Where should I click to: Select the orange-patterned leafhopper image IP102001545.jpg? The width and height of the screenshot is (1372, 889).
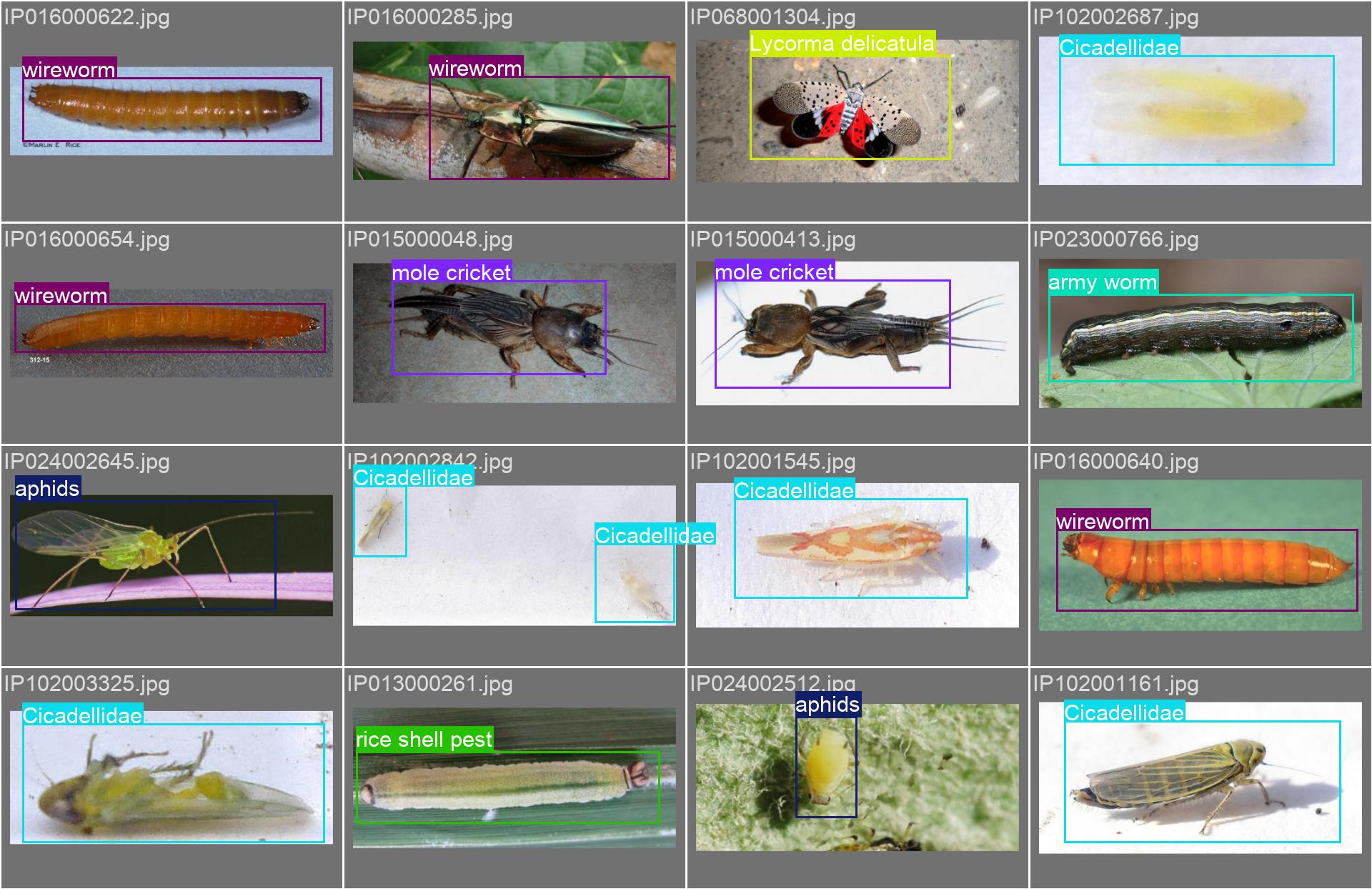click(857, 555)
